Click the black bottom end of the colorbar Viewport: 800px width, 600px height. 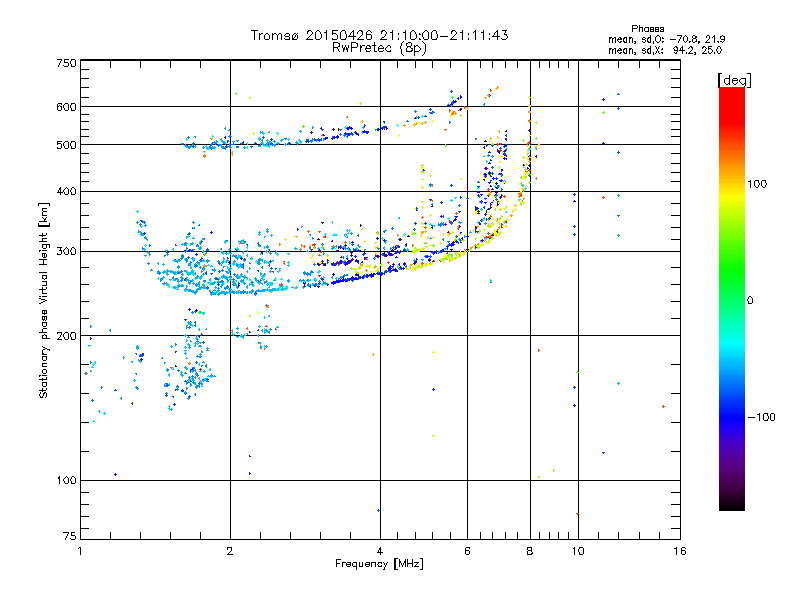[x=732, y=503]
